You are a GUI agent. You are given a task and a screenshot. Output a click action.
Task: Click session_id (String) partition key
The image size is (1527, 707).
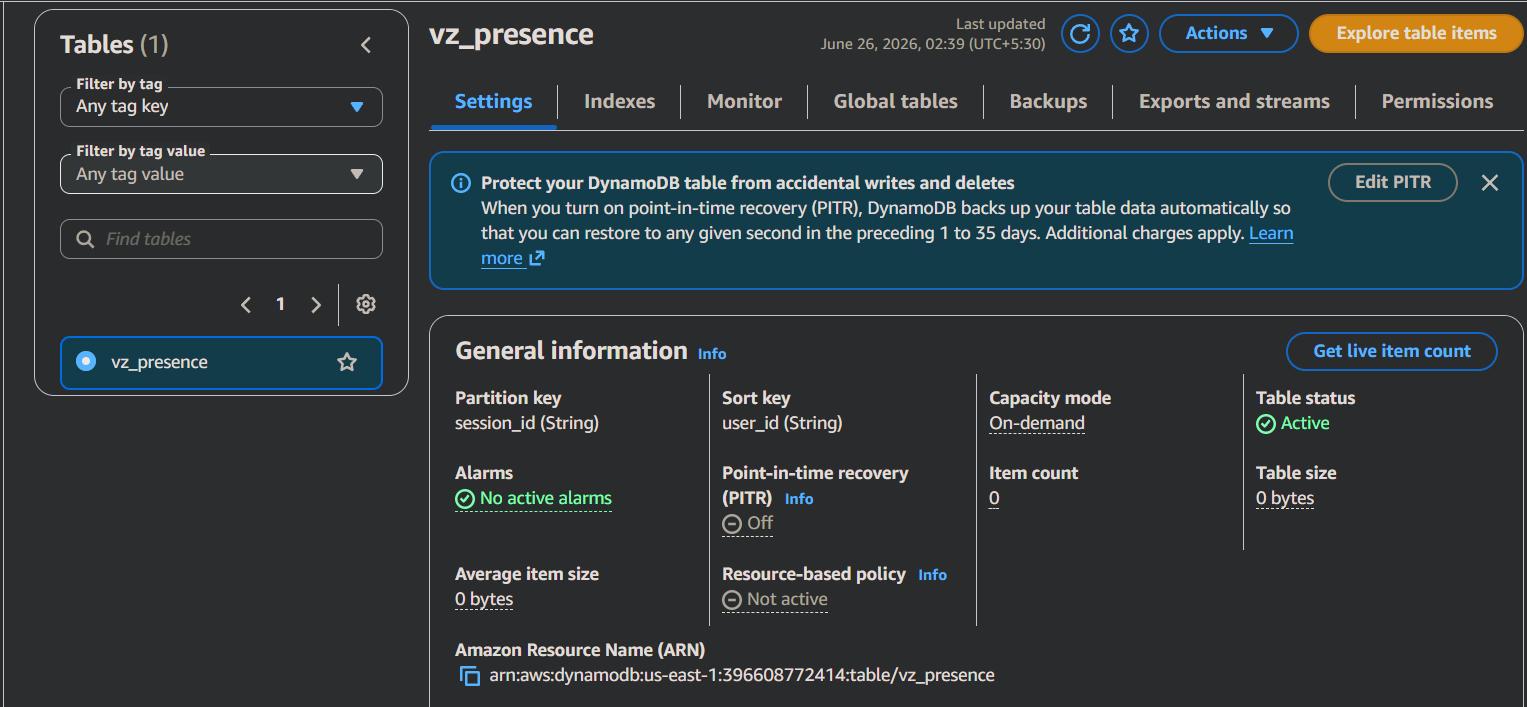(x=527, y=423)
